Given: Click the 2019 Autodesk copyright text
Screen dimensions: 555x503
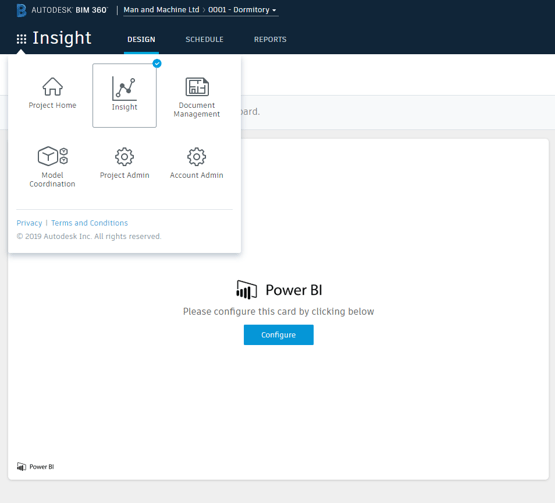Looking at the screenshot, I should tap(89, 236).
